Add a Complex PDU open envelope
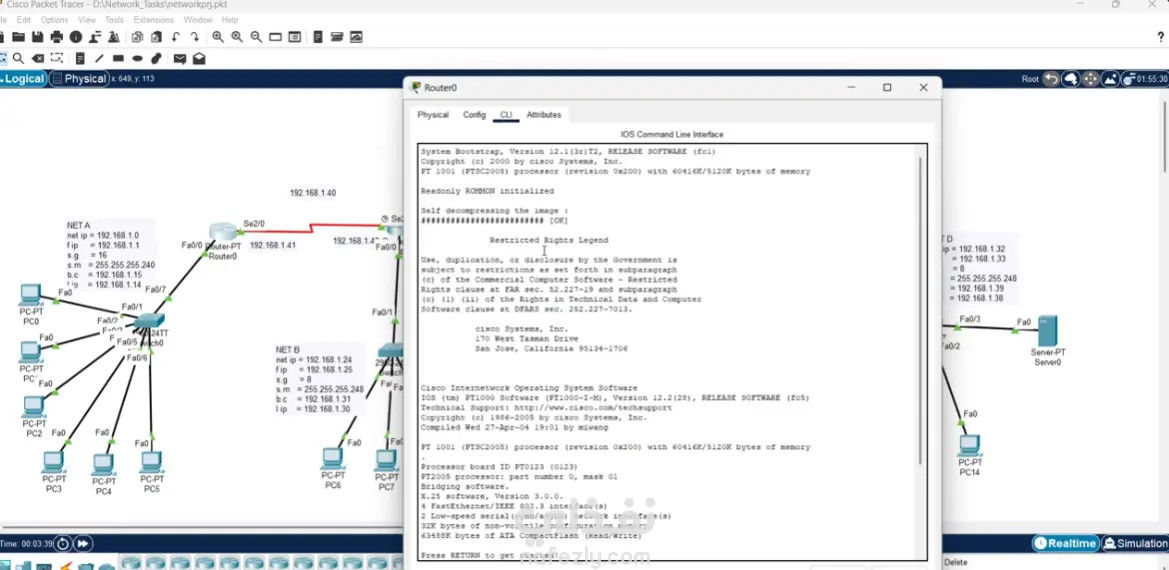The image size is (1169, 570). pos(199,58)
